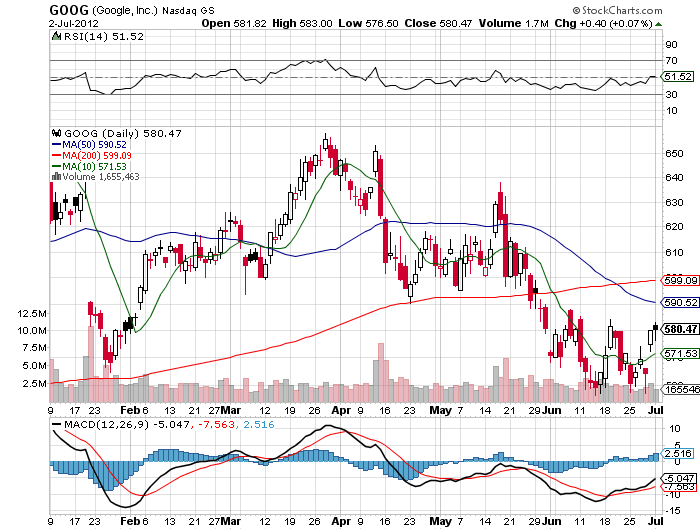Click the 70 label on RSI axis
700x530 pixels.
click(671, 61)
